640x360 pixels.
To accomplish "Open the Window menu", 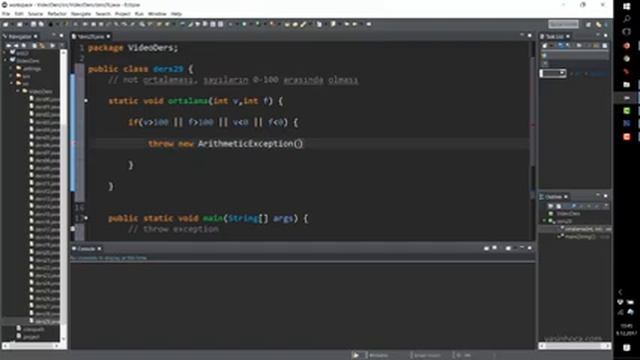I will [157, 14].
